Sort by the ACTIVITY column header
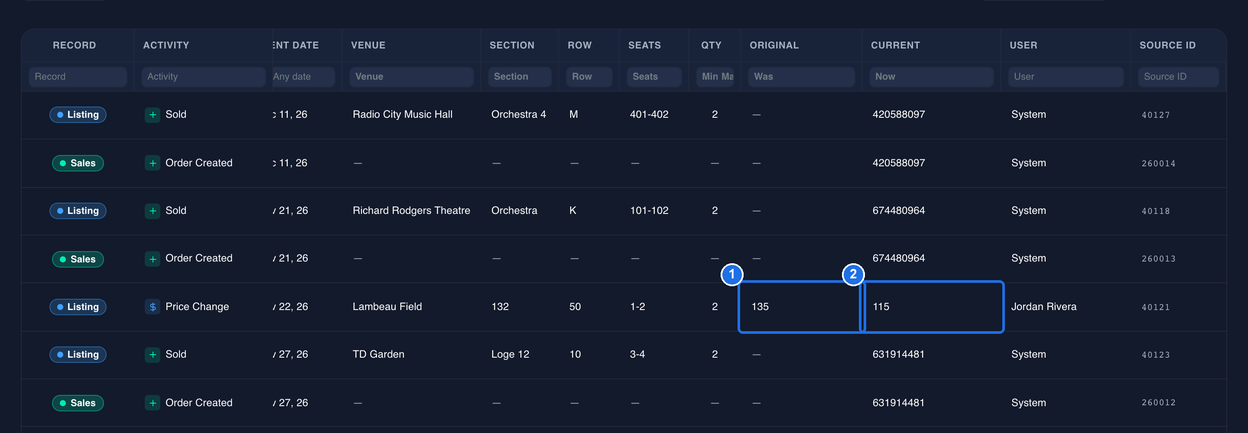Screen dimensions: 1248x433 pyautogui.click(x=166, y=45)
